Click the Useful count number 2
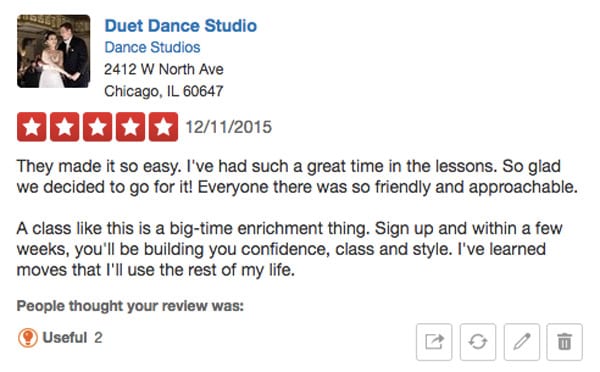The height and width of the screenshot is (372, 600). tap(98, 338)
